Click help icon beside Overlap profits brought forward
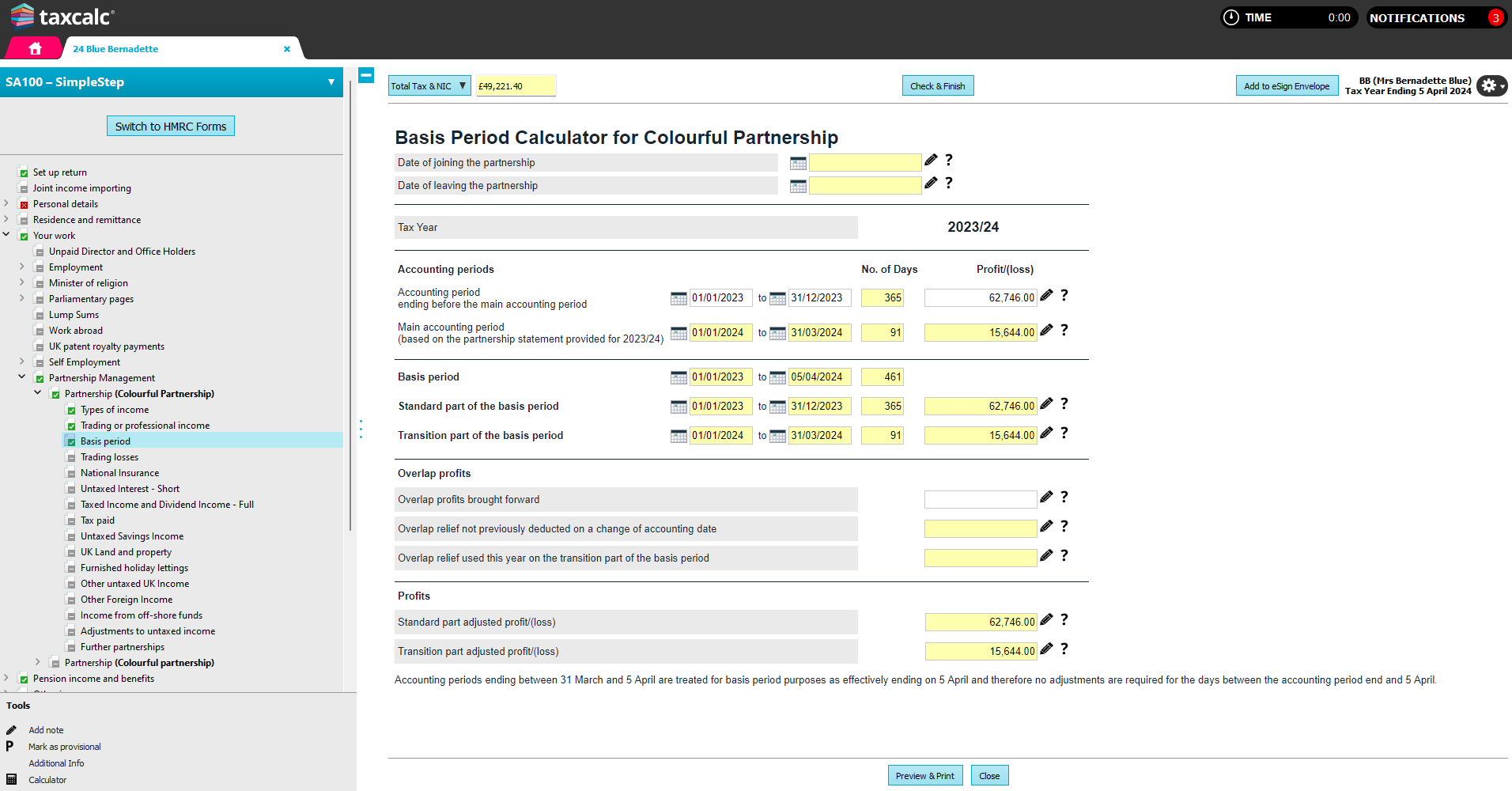1512x791 pixels. pyautogui.click(x=1064, y=498)
